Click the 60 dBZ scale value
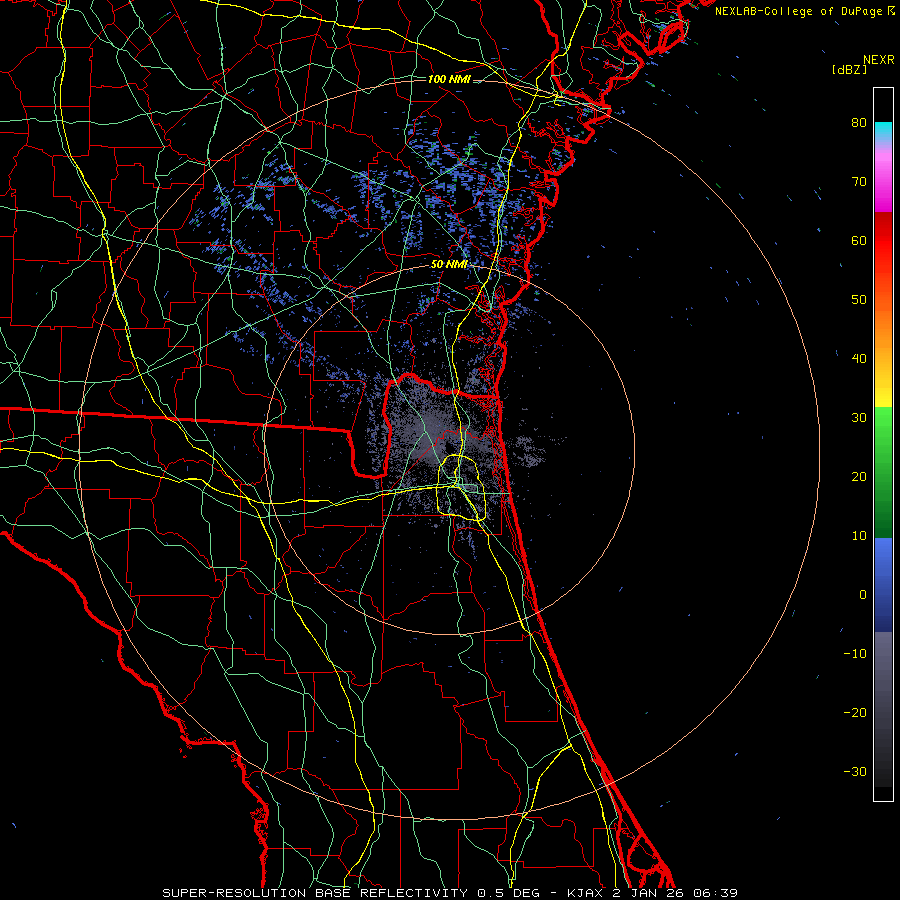The height and width of the screenshot is (900, 900). click(x=859, y=241)
